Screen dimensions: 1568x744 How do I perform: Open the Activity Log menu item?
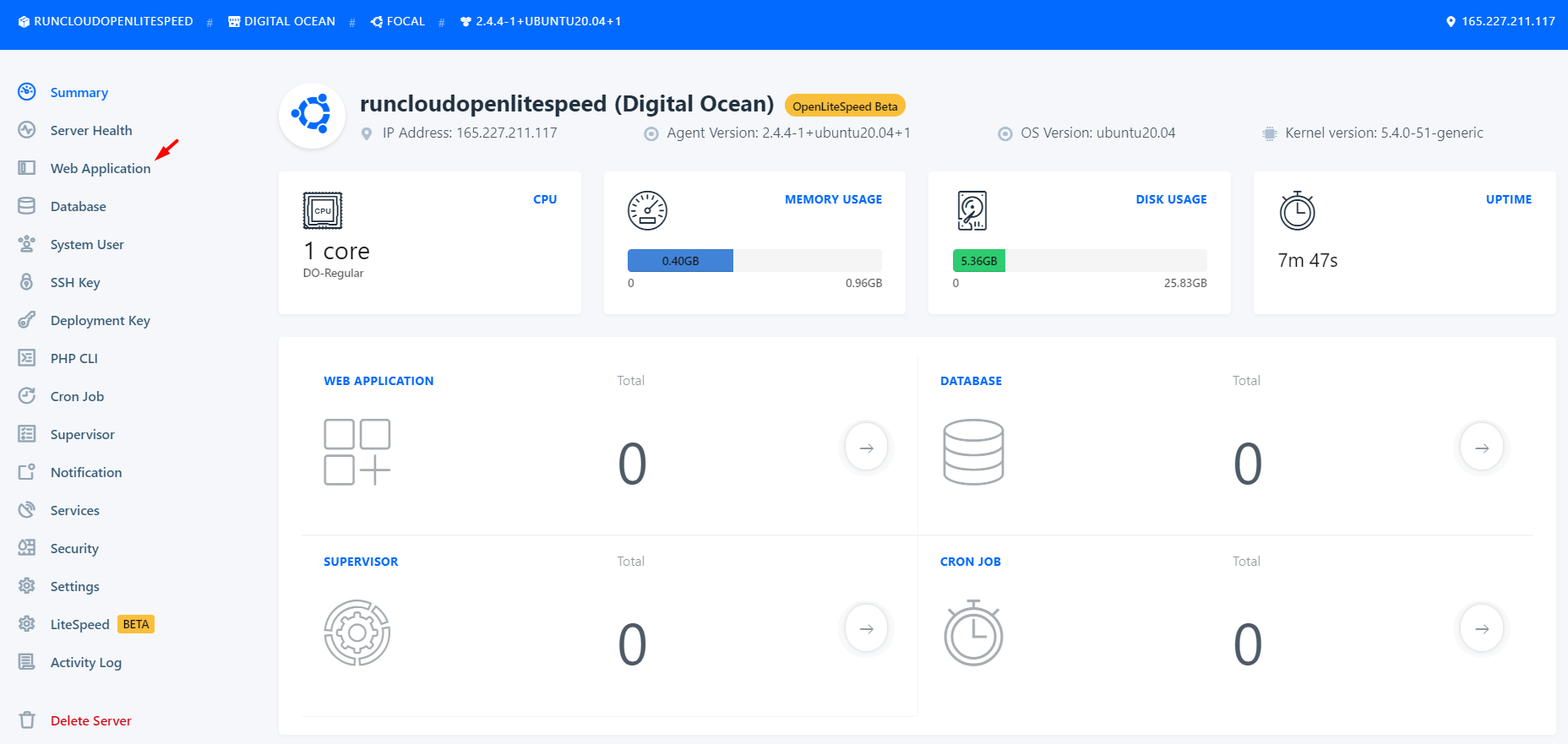click(86, 662)
